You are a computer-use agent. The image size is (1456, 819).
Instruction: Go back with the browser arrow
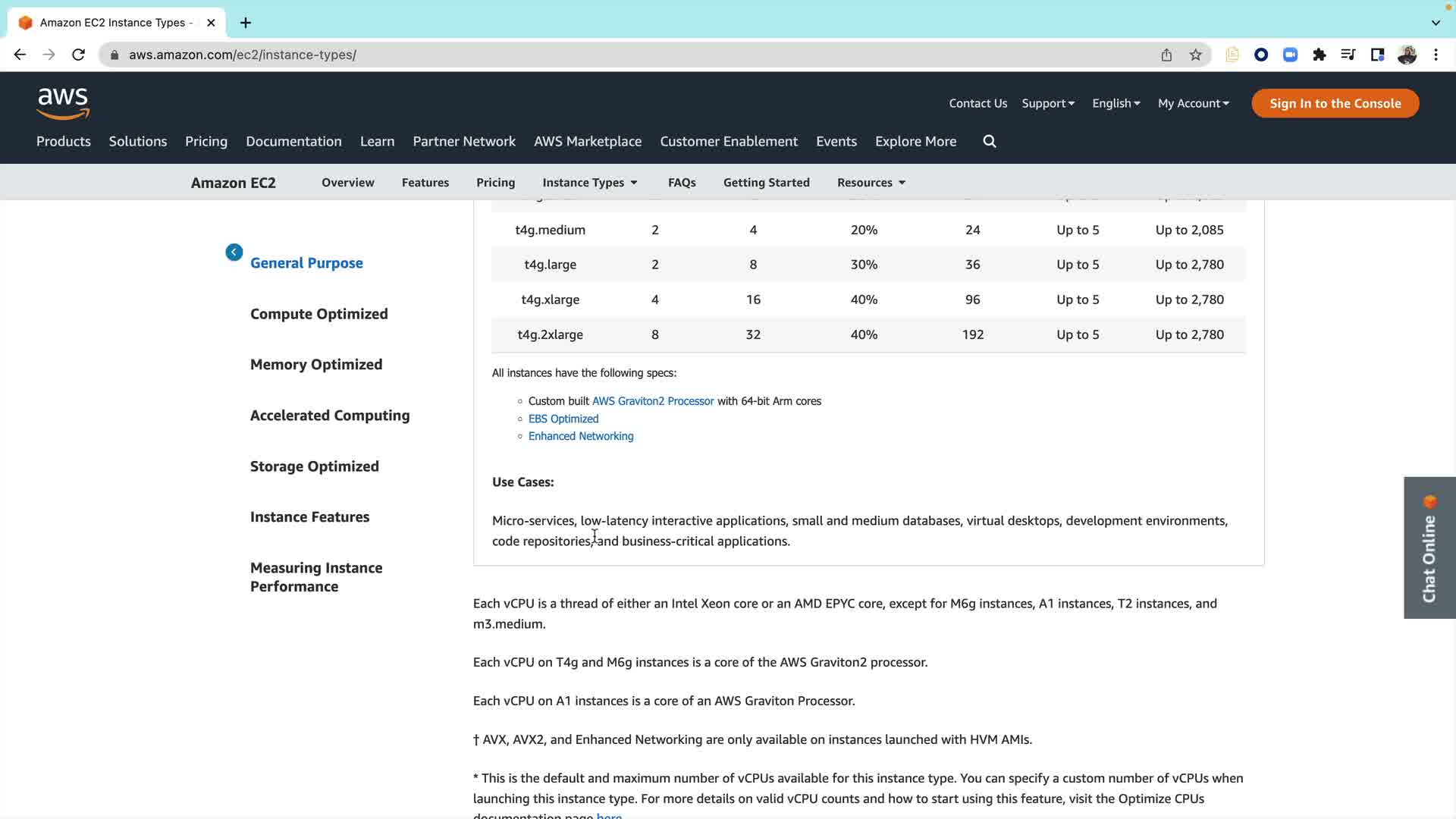pyautogui.click(x=20, y=55)
